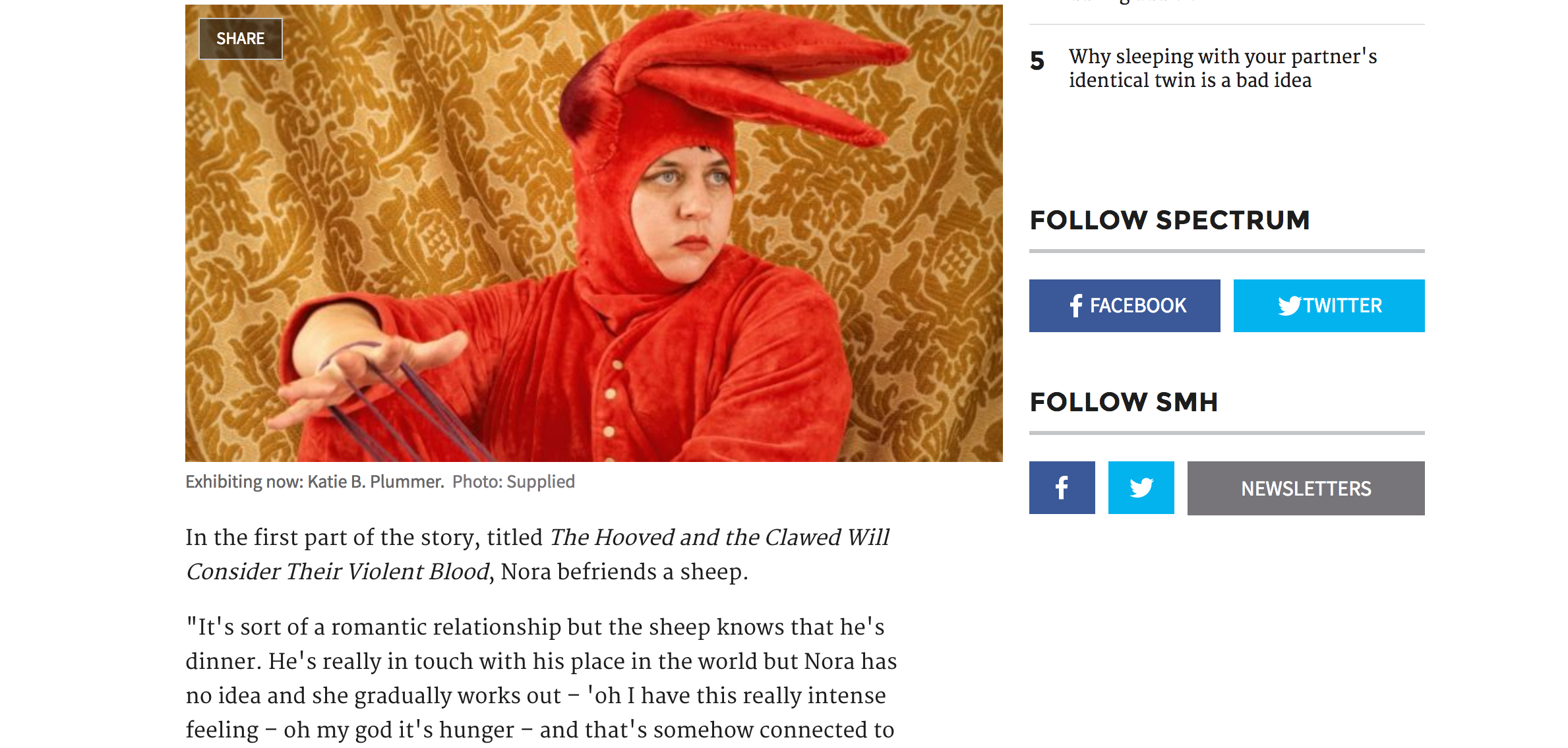Click the paragraph starting 'It's sort of a romantic'
Screen dimensions: 1568x748
pos(541,679)
